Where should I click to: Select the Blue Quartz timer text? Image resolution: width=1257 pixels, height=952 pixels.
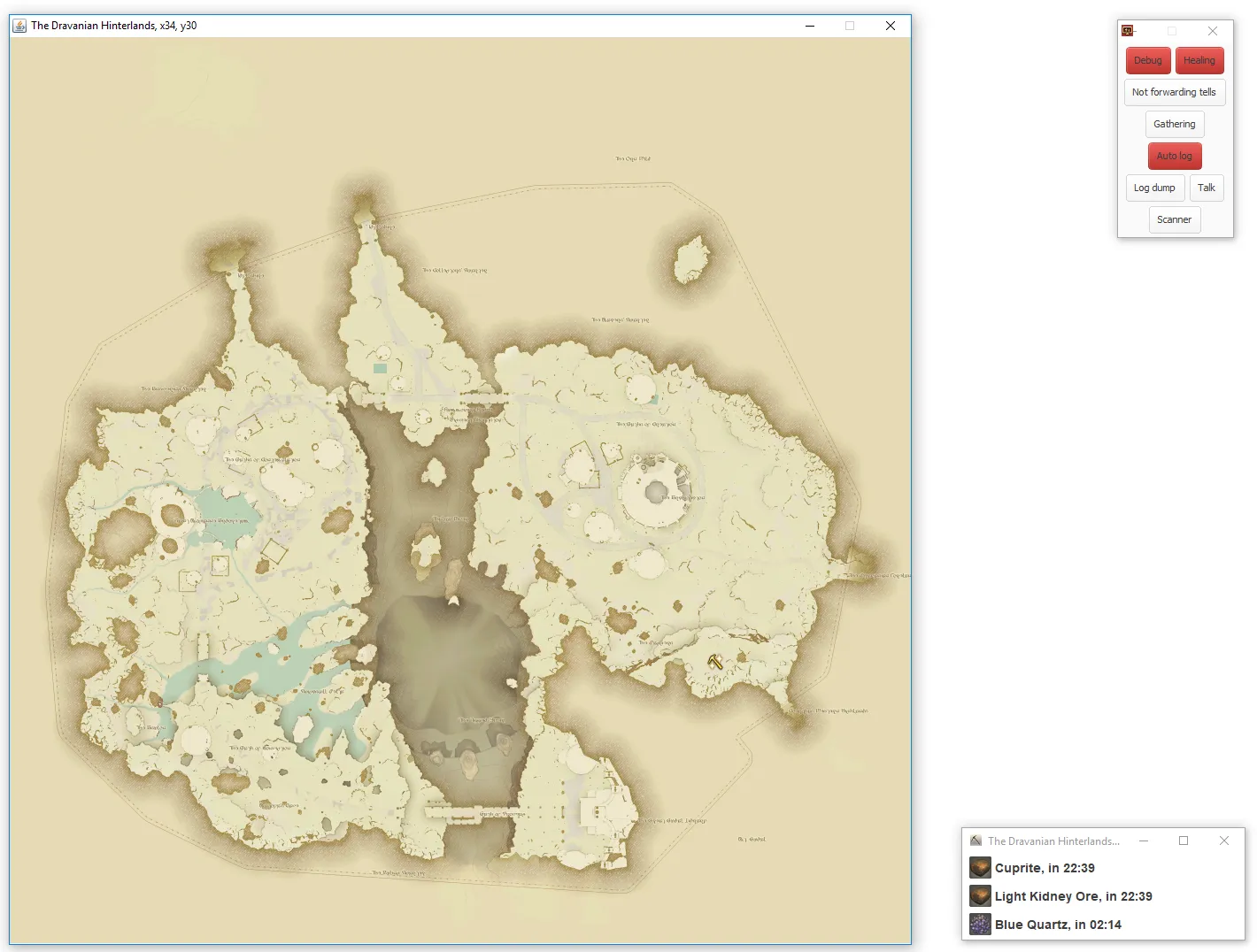coord(1058,925)
